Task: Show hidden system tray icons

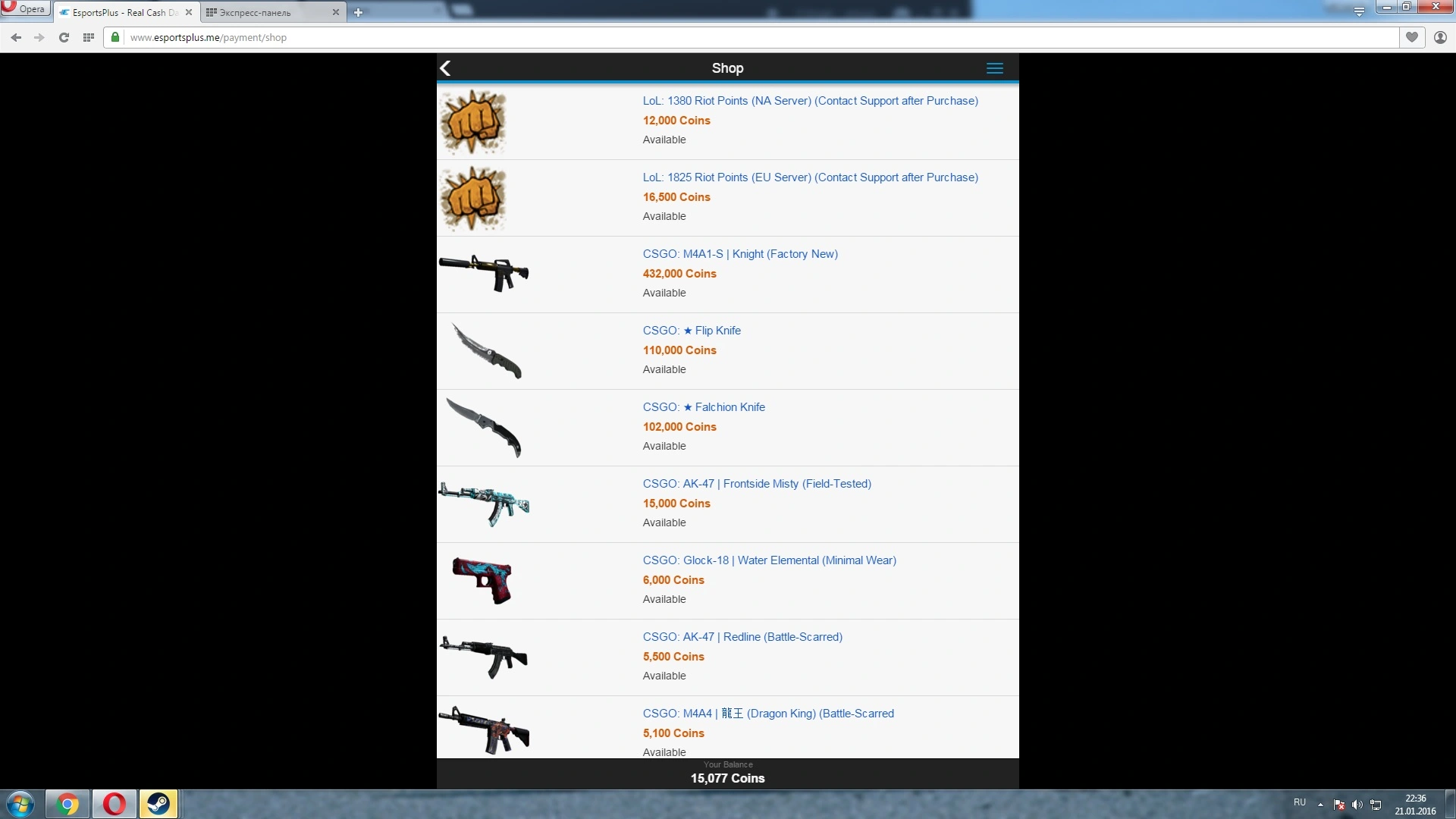Action: 1320,804
